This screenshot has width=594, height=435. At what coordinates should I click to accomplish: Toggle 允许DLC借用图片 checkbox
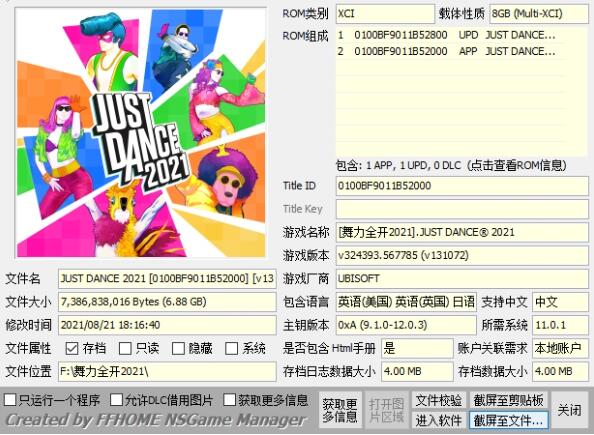point(116,399)
